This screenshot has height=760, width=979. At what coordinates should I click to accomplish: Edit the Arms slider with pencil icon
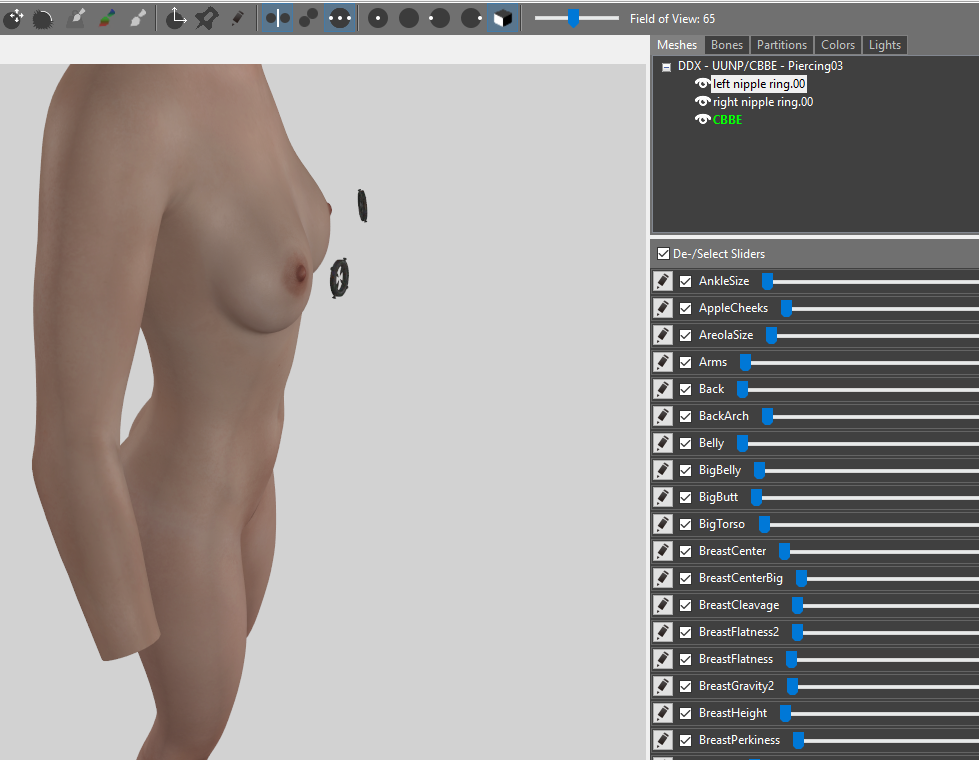[x=663, y=362]
